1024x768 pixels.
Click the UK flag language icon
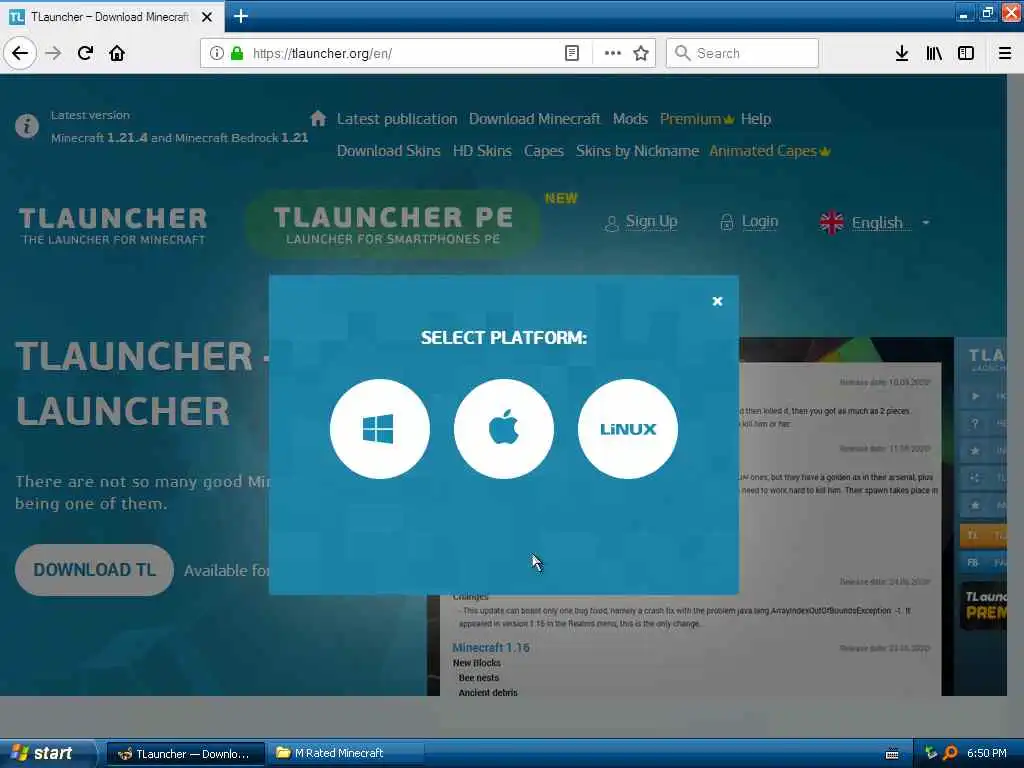831,223
